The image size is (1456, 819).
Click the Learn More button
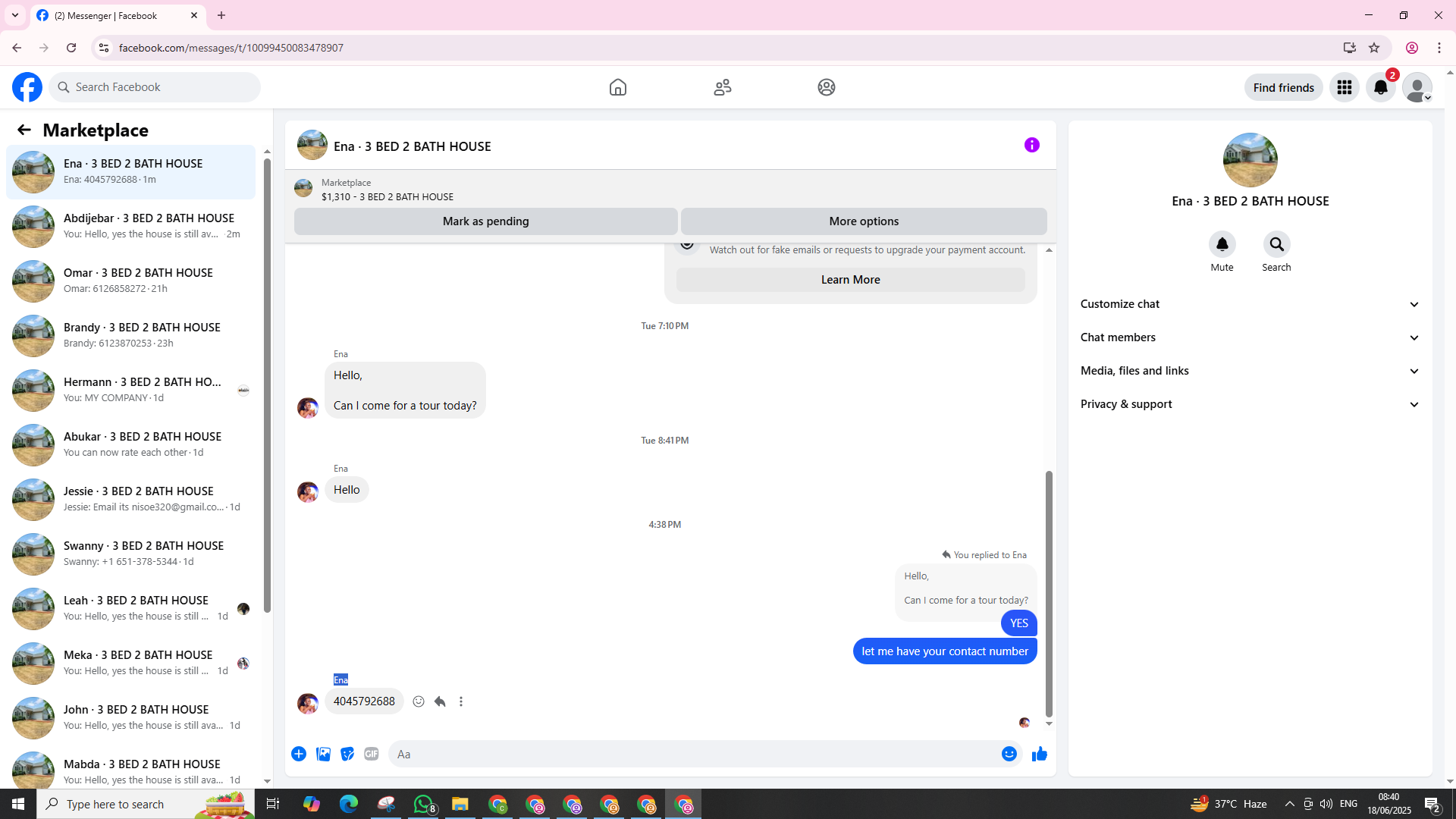pos(851,280)
